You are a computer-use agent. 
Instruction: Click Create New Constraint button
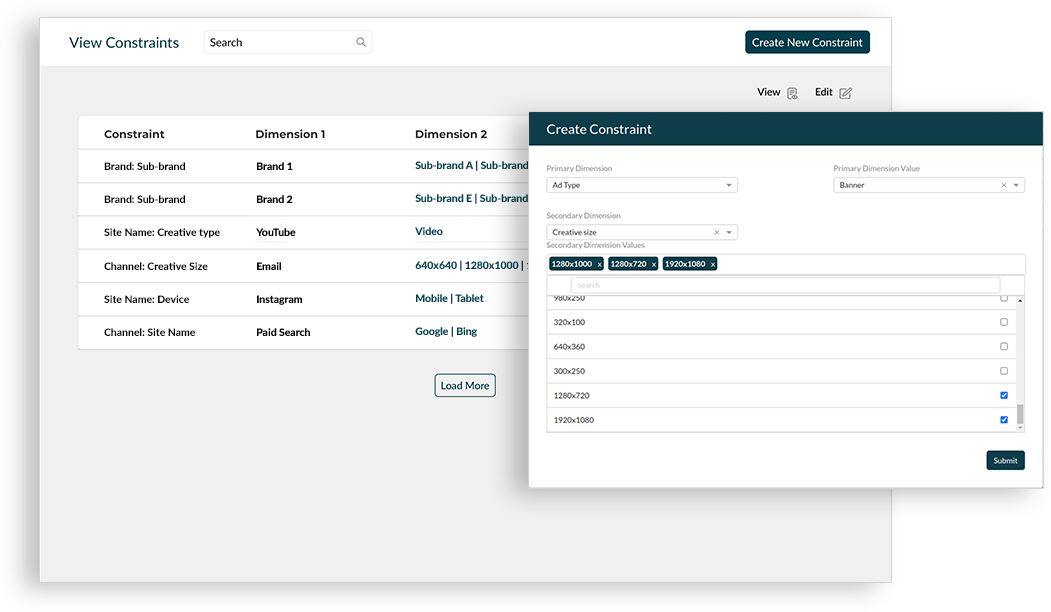click(807, 42)
